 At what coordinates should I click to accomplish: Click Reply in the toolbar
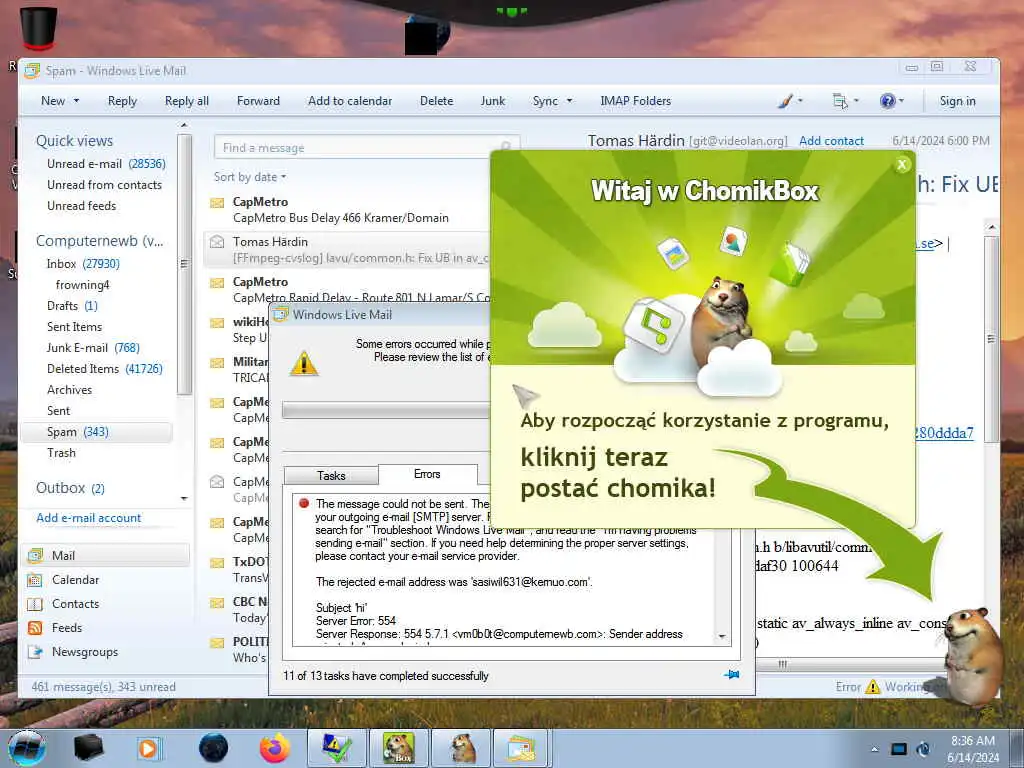(x=122, y=101)
